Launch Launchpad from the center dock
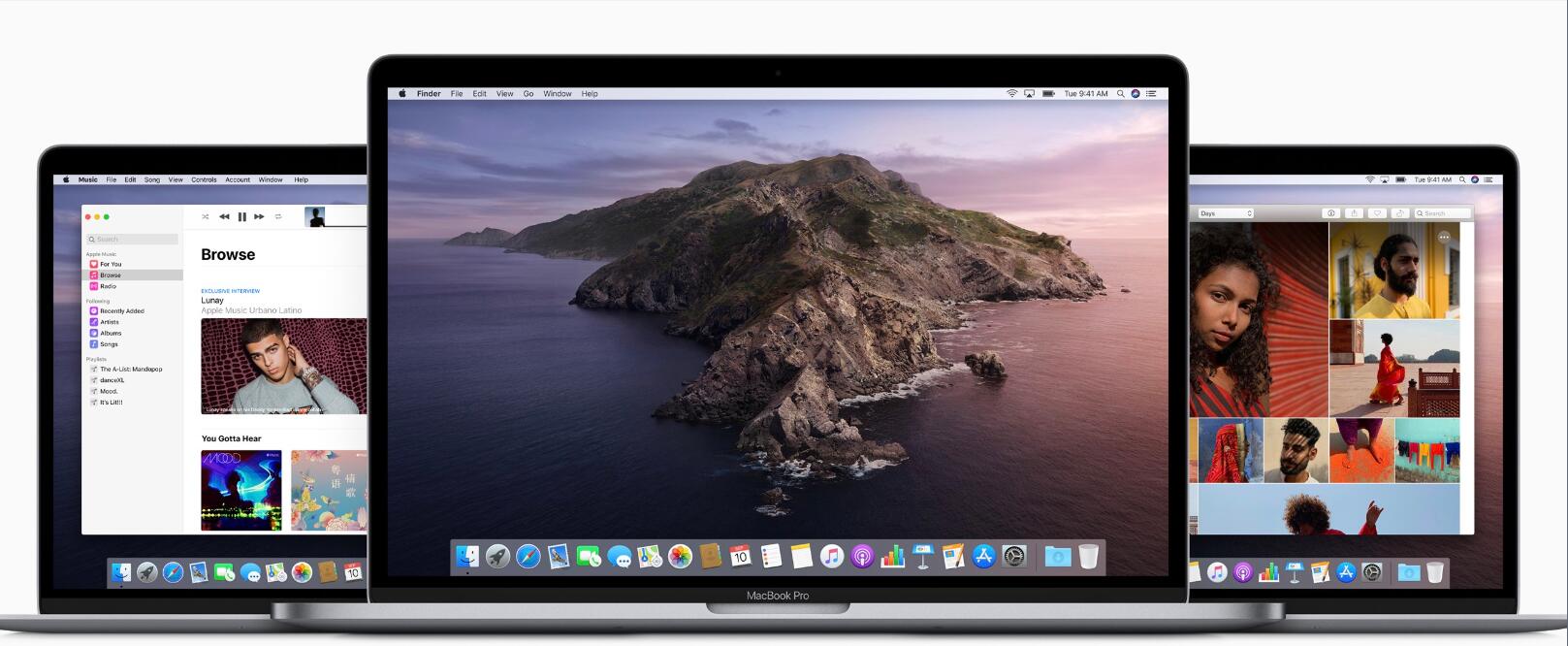 click(497, 557)
